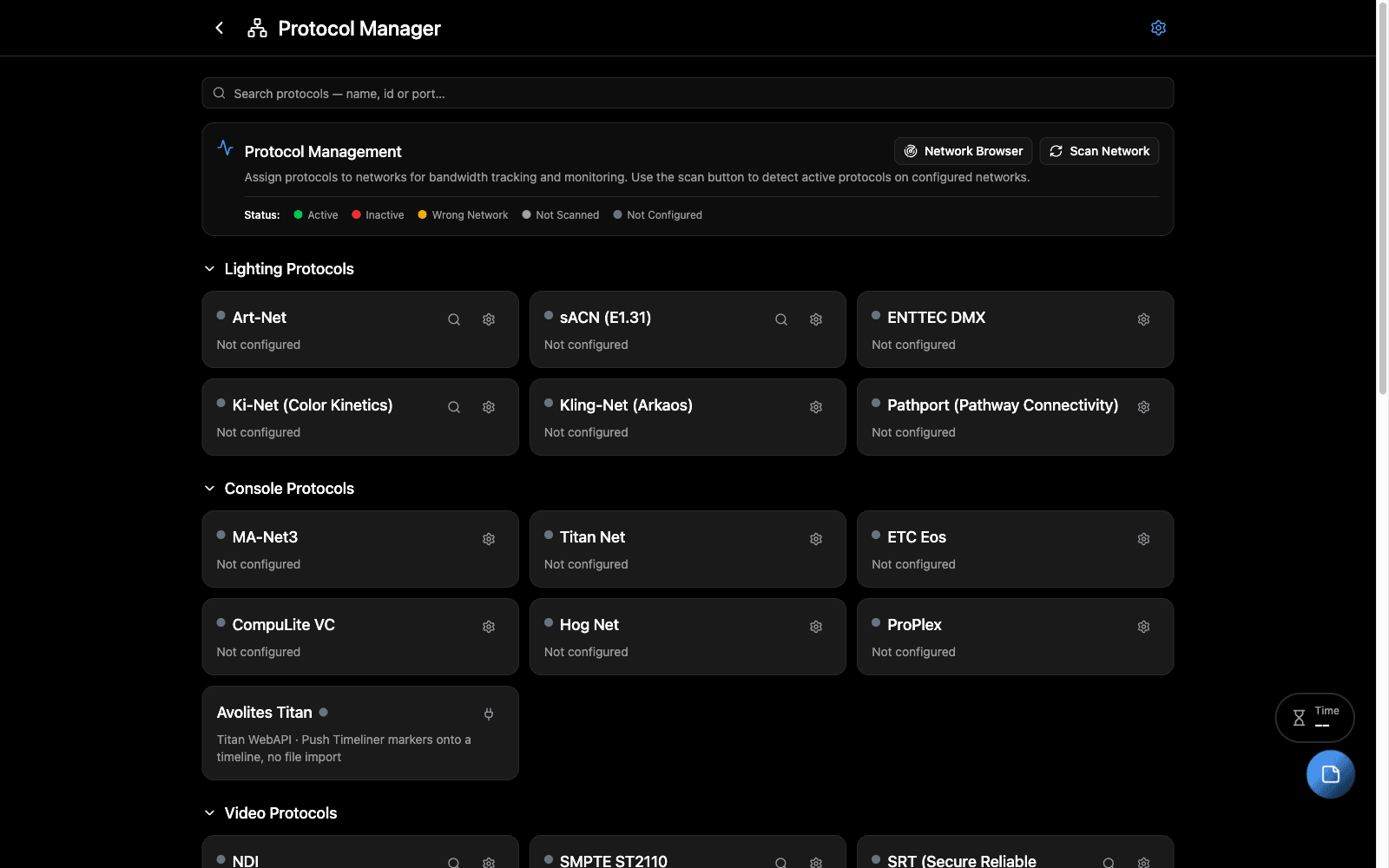This screenshot has width=1389, height=868.
Task: Open Protocol Manager settings gear in header
Action: tap(1158, 28)
